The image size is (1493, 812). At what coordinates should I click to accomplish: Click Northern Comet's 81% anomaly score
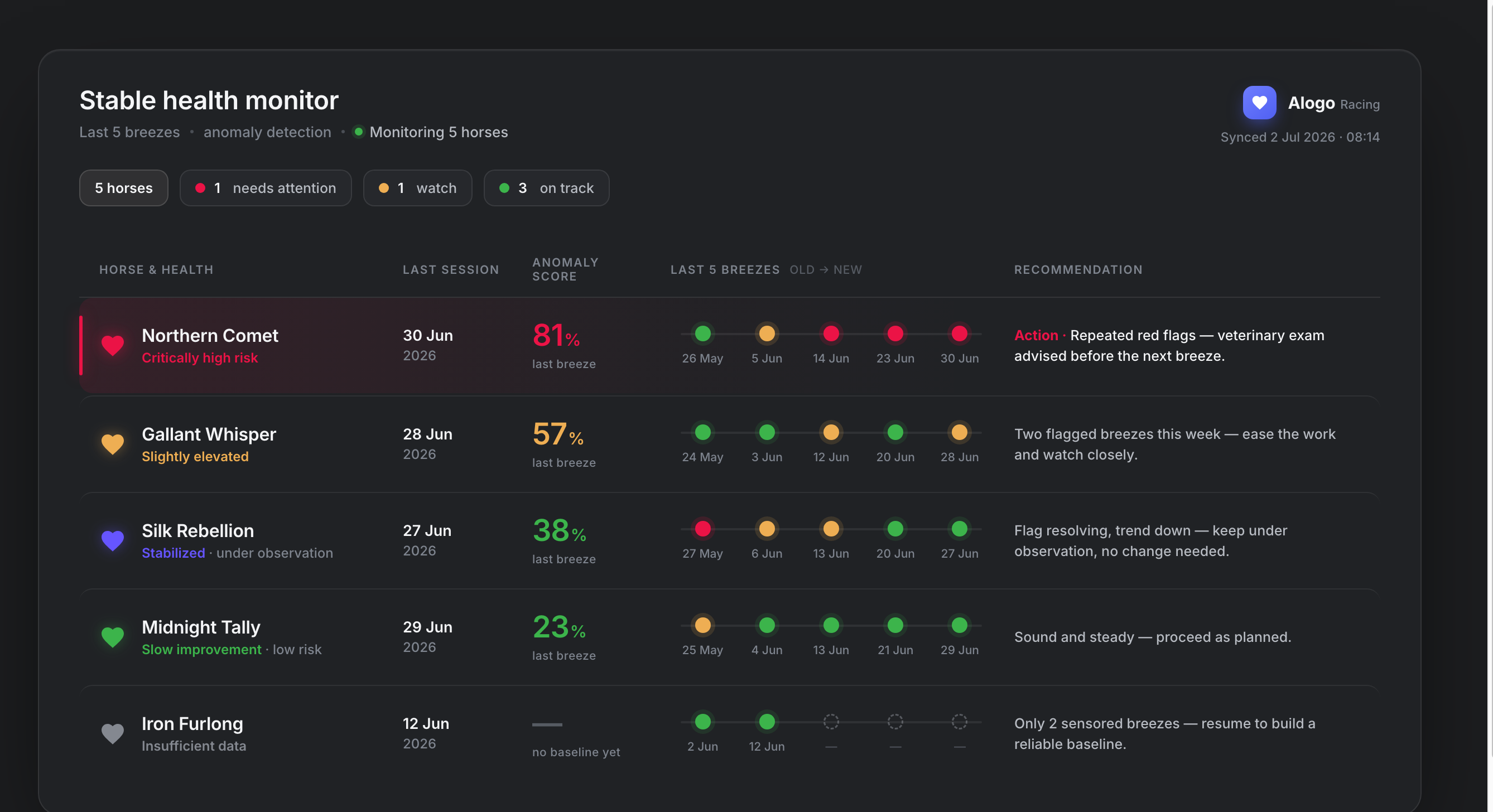tap(556, 335)
